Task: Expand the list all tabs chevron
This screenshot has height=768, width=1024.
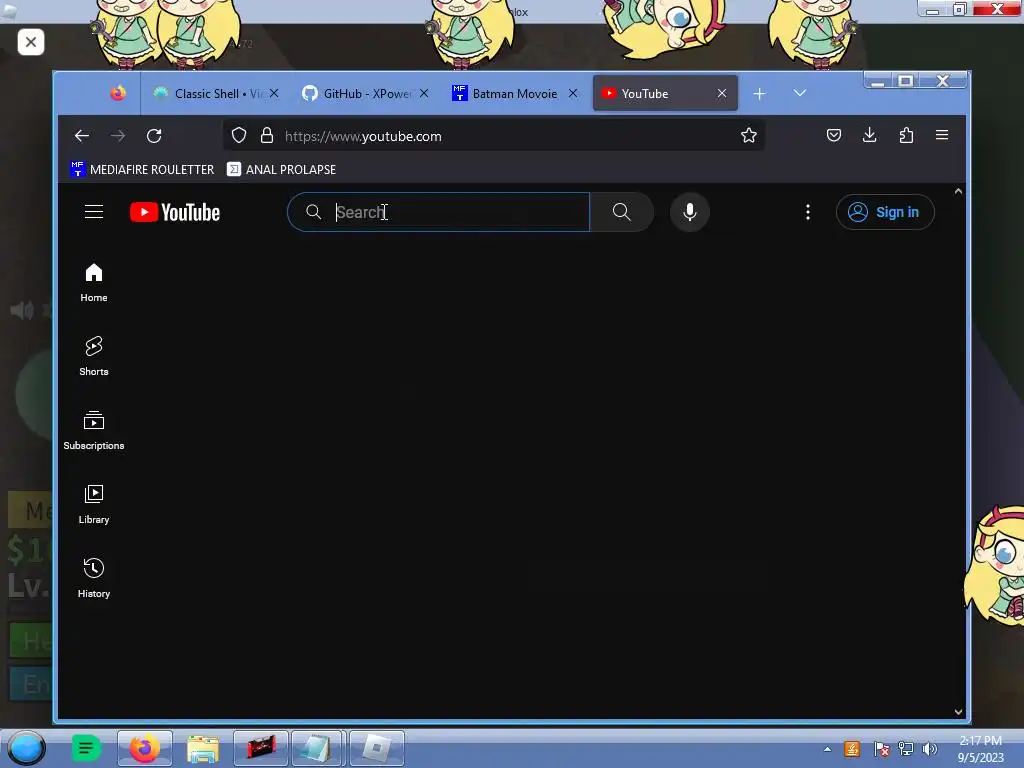Action: pyautogui.click(x=799, y=93)
